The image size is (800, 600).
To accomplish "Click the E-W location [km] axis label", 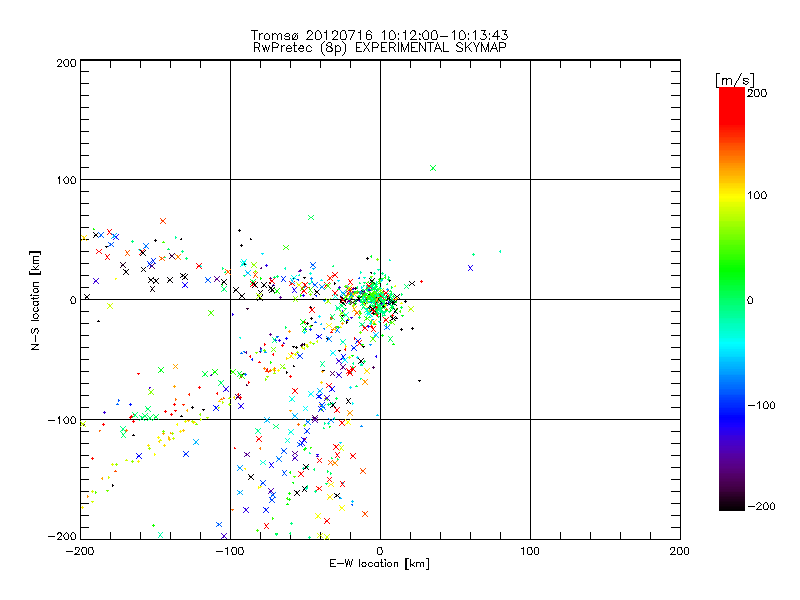I will pyautogui.click(x=379, y=563).
